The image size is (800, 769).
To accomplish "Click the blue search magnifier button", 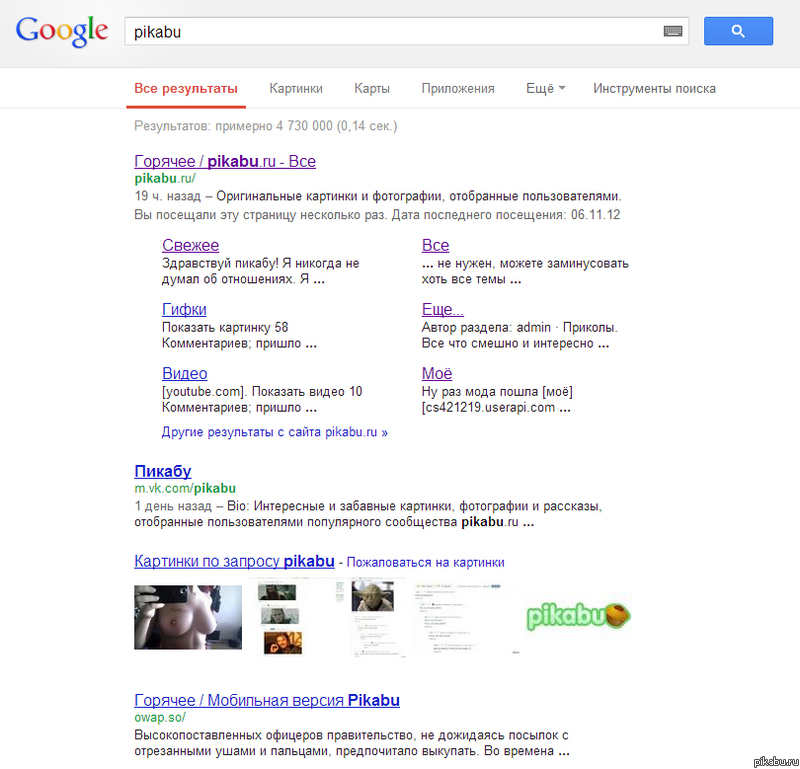I will 738,31.
